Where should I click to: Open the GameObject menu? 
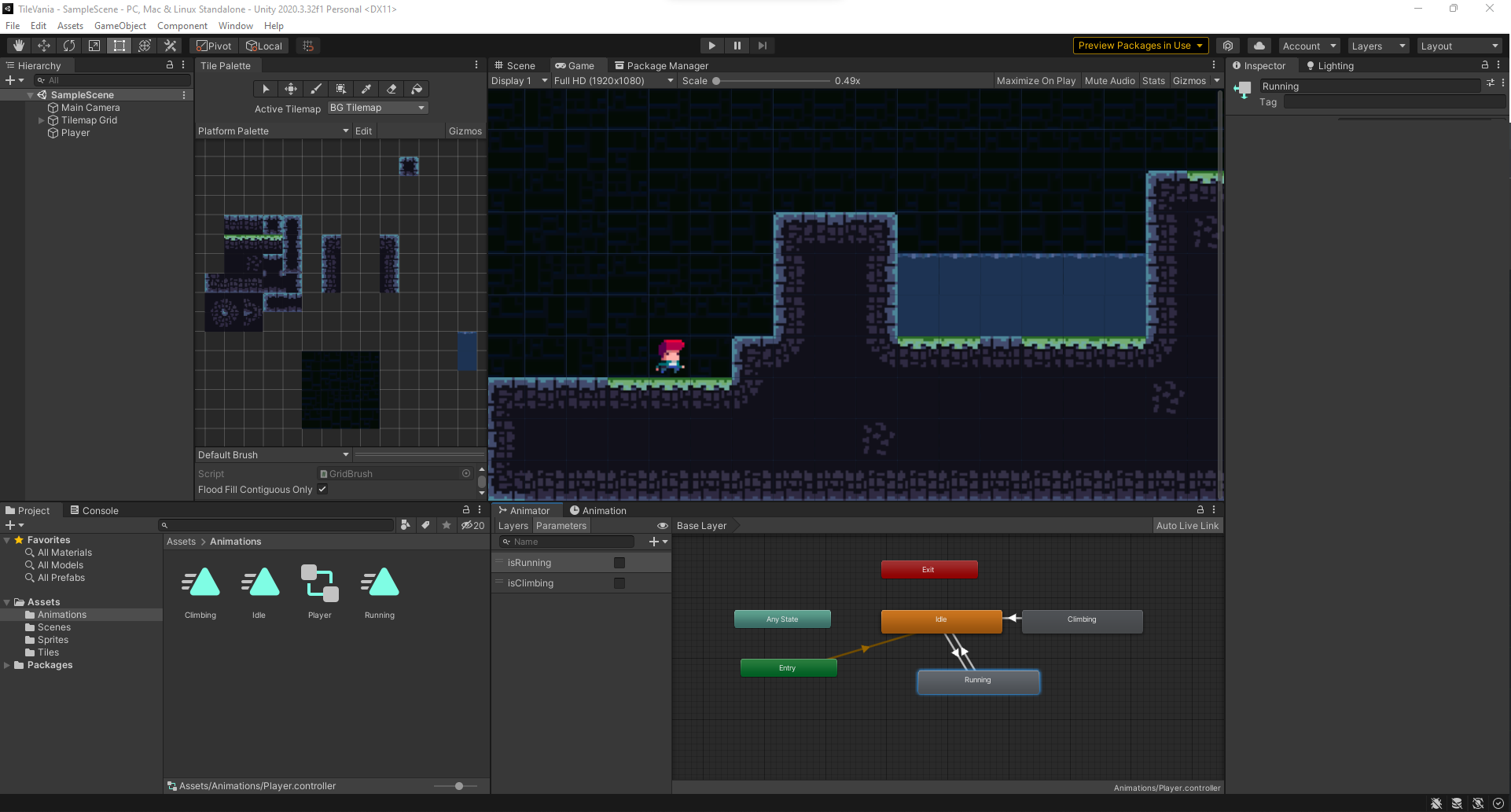[x=119, y=26]
